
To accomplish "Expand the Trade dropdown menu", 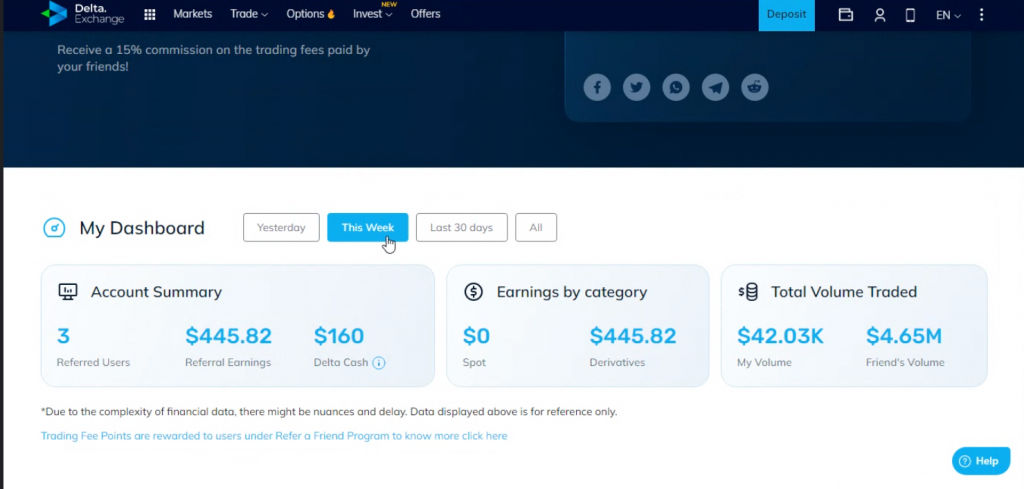I will pyautogui.click(x=249, y=14).
